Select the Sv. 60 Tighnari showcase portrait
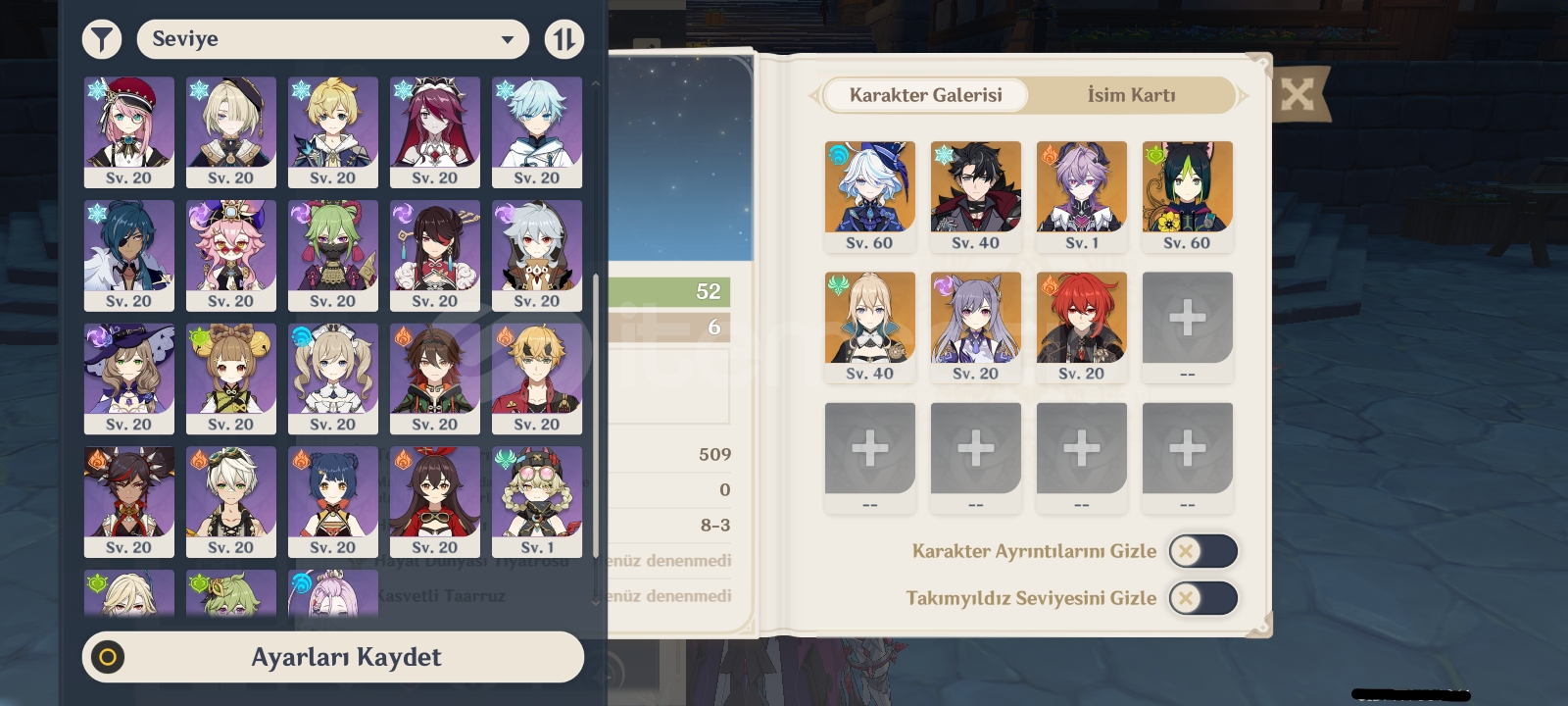The image size is (1568, 706). coord(1188,196)
